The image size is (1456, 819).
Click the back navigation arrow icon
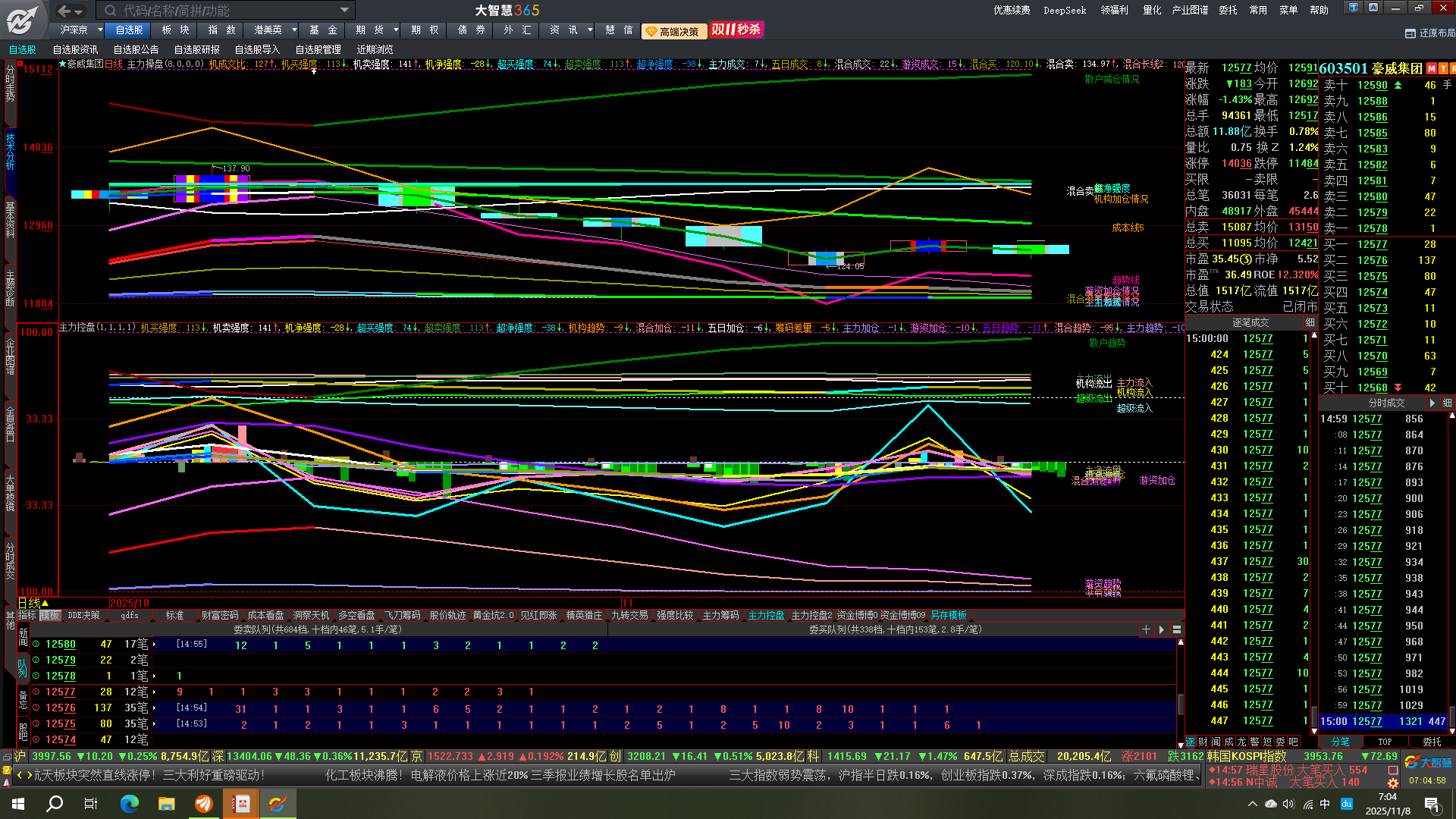[x=64, y=11]
